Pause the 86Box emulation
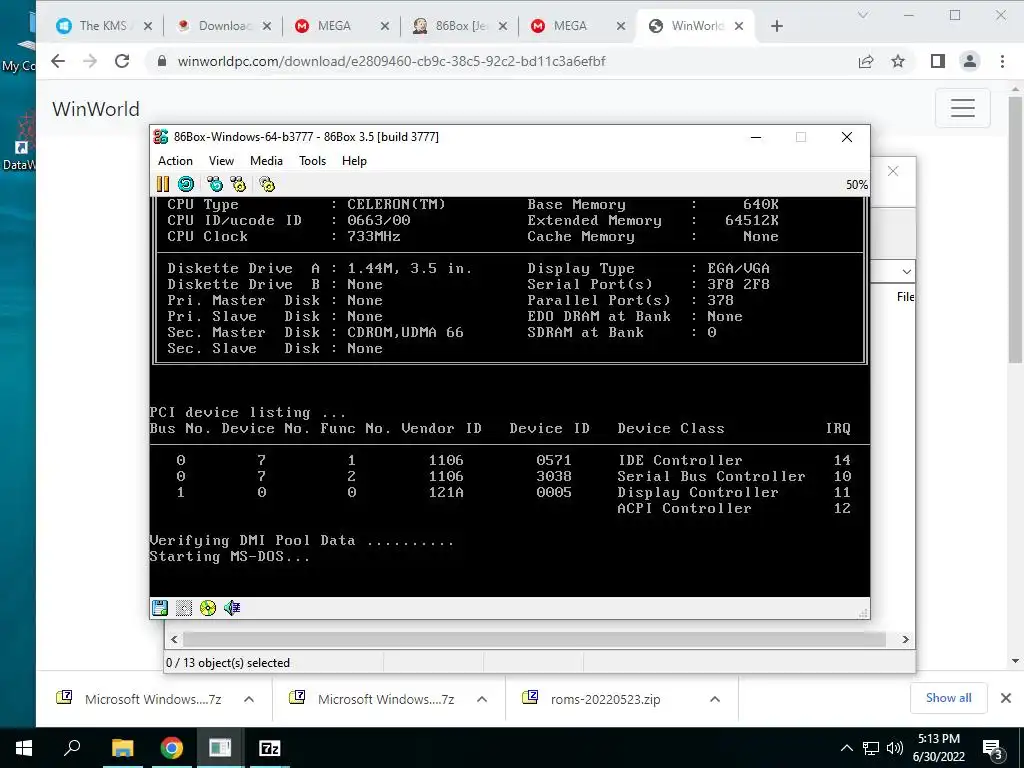Image resolution: width=1024 pixels, height=768 pixels. (x=163, y=184)
